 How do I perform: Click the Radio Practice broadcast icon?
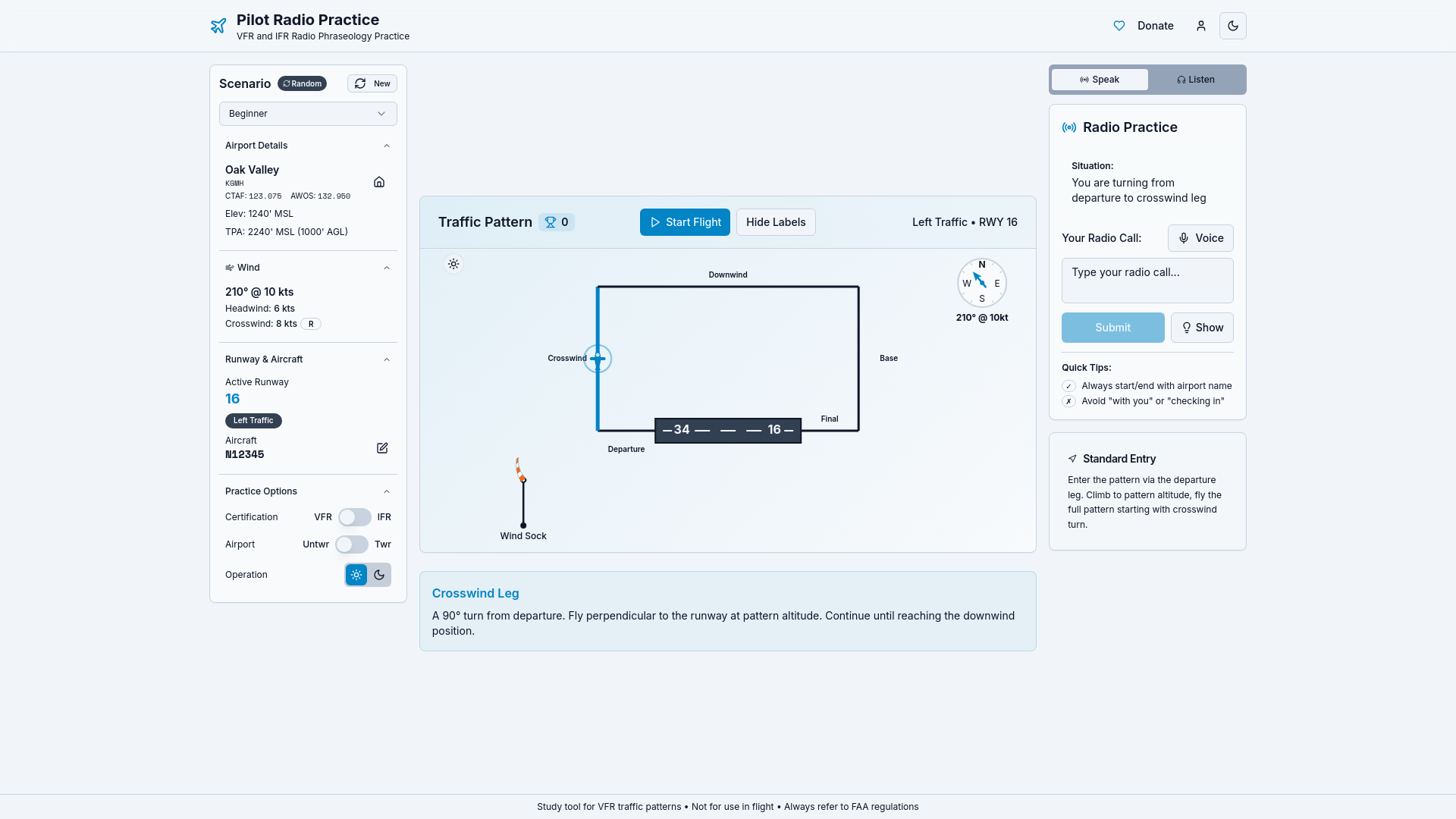[x=1069, y=127]
